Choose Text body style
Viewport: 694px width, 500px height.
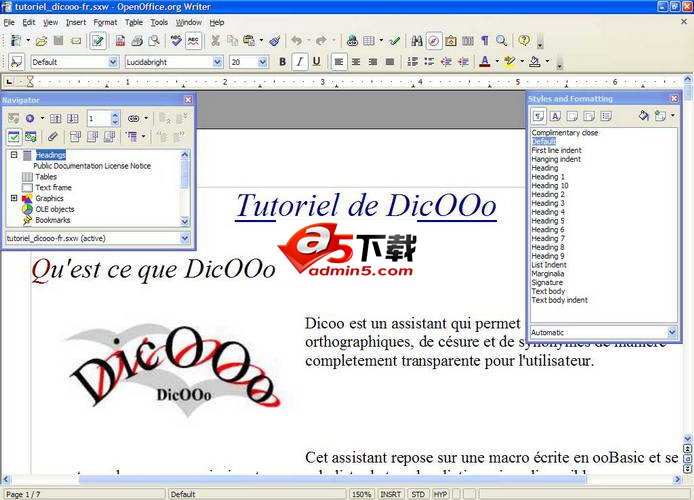tap(548, 291)
